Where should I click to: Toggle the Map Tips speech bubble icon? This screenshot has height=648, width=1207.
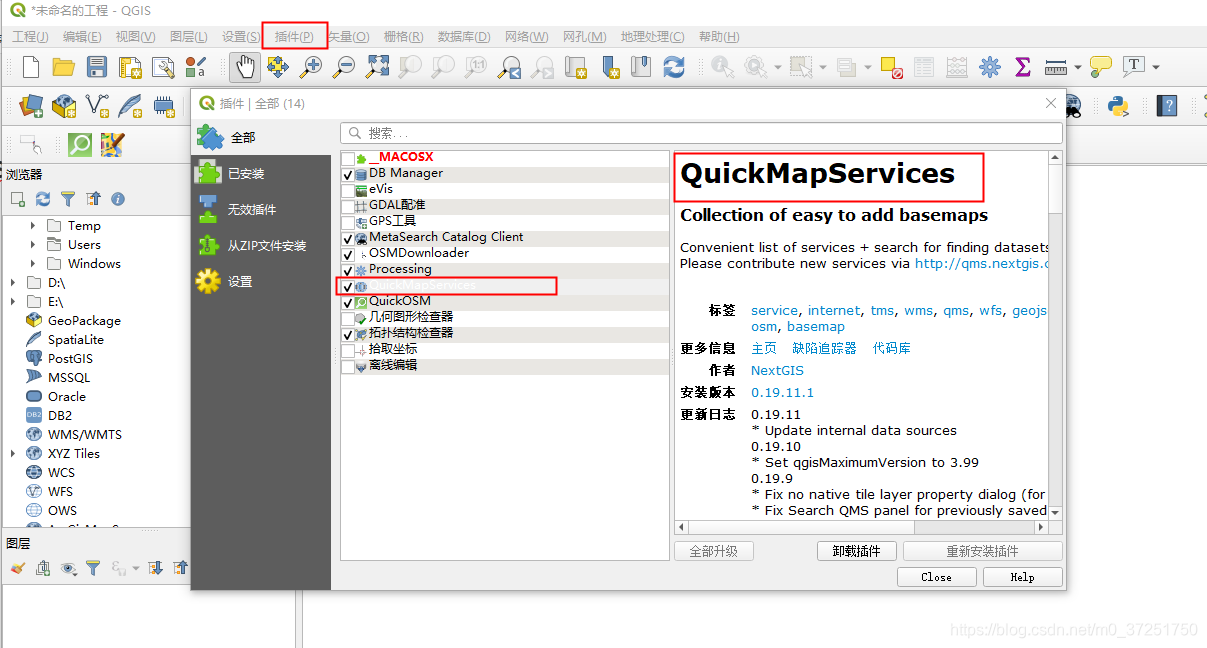coord(1100,67)
